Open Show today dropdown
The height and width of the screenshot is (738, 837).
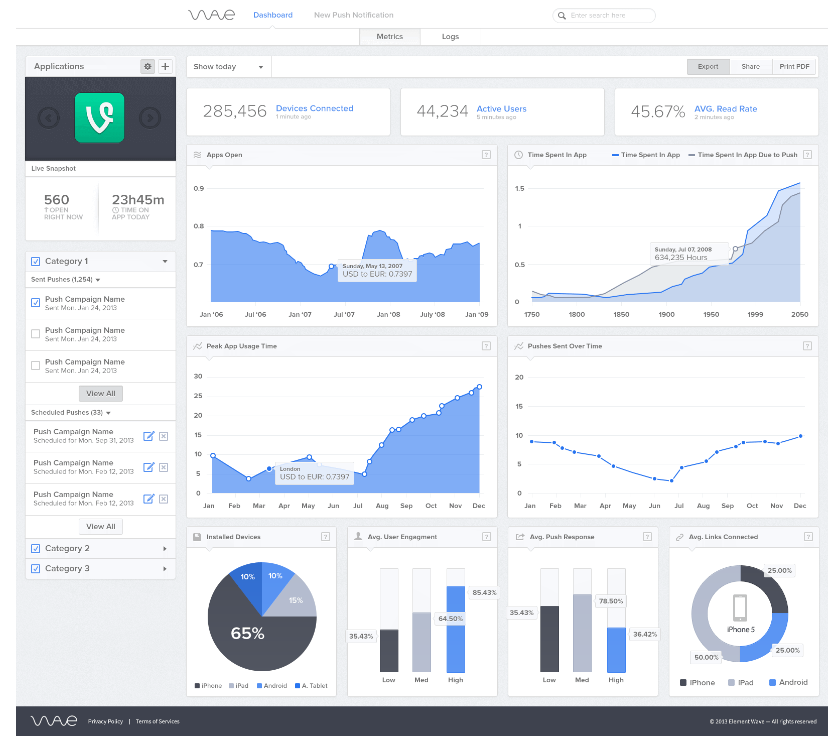coord(228,67)
